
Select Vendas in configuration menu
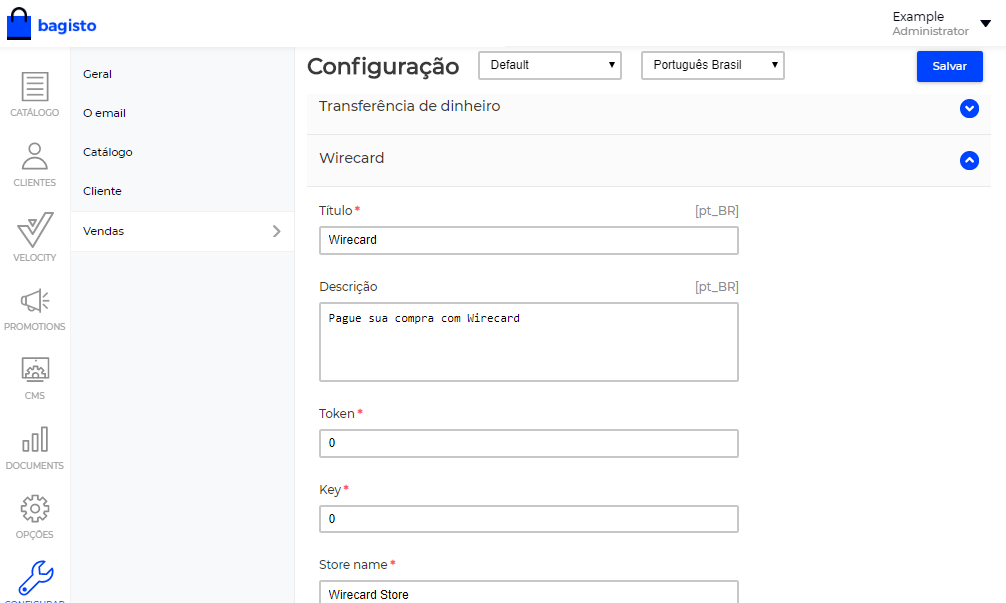tap(182, 231)
